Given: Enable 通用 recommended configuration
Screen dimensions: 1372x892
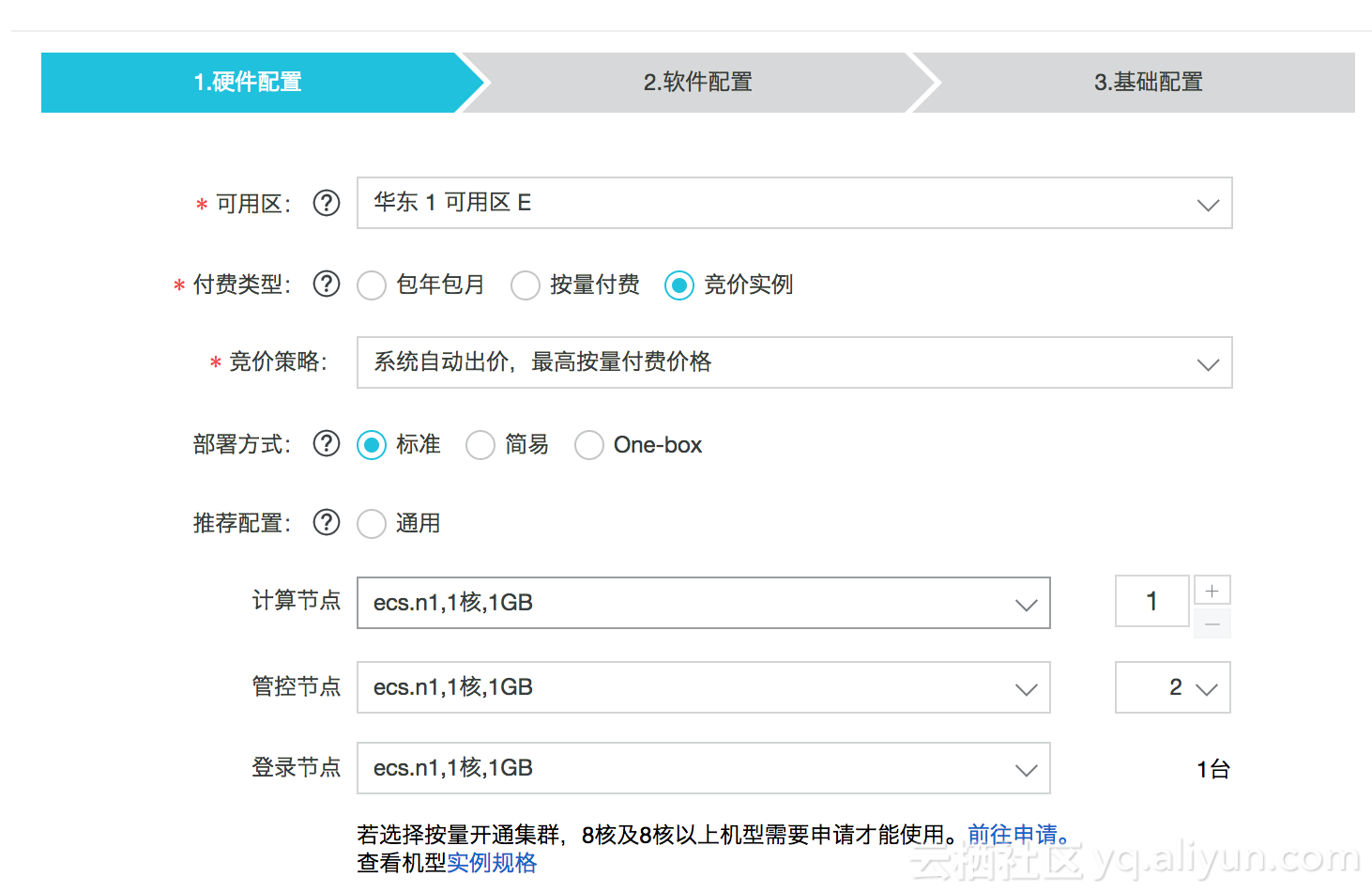Looking at the screenshot, I should [372, 524].
